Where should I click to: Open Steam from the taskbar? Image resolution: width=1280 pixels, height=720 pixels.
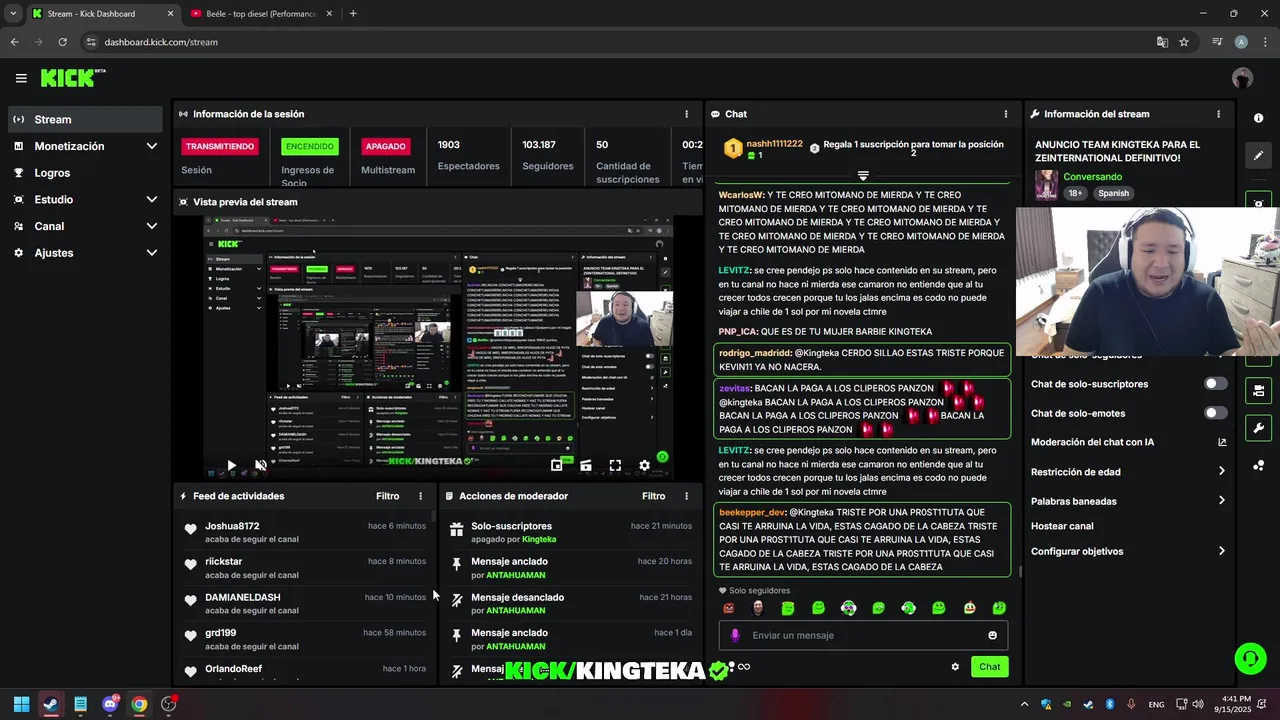click(x=51, y=704)
